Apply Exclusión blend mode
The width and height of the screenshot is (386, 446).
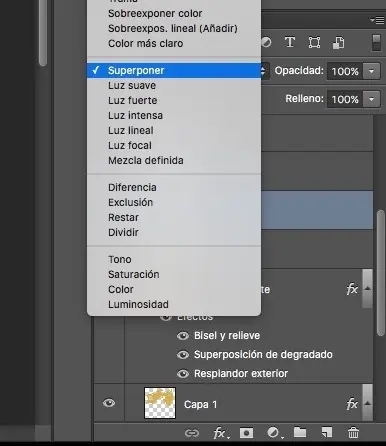tap(174, 203)
